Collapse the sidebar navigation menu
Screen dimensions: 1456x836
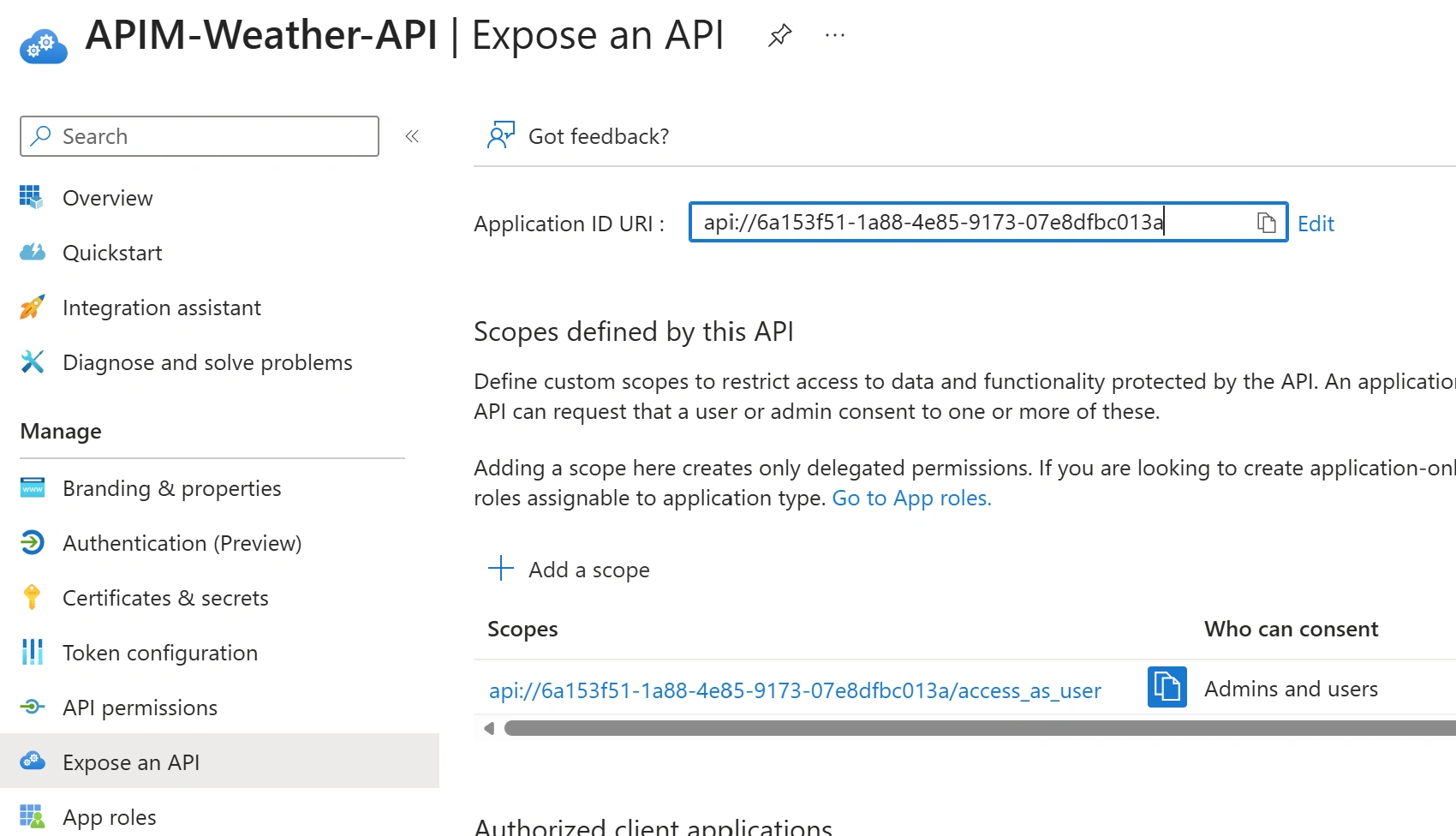[412, 136]
